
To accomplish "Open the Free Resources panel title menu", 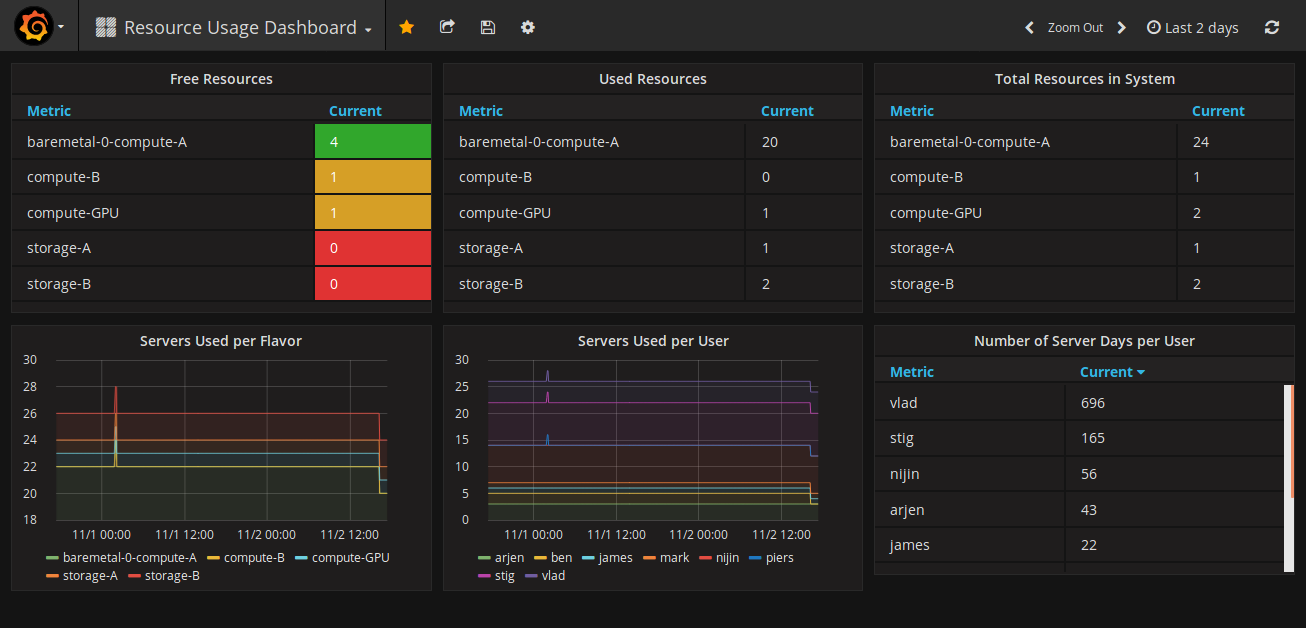I will tap(221, 79).
